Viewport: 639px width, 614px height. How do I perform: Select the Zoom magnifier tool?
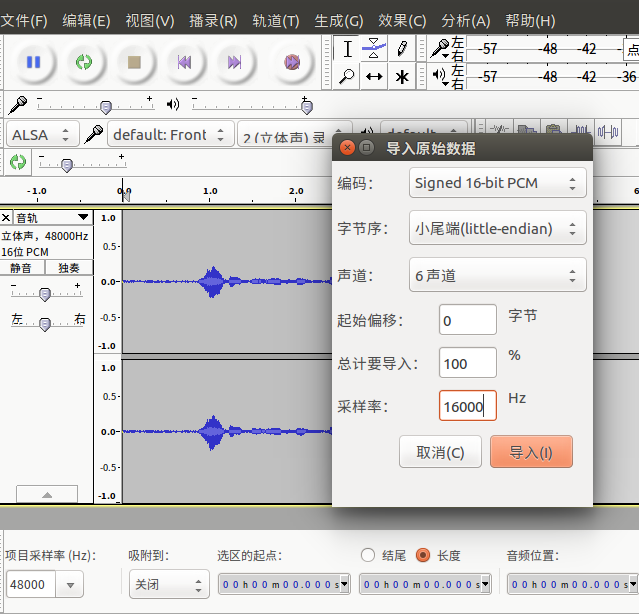[x=347, y=76]
